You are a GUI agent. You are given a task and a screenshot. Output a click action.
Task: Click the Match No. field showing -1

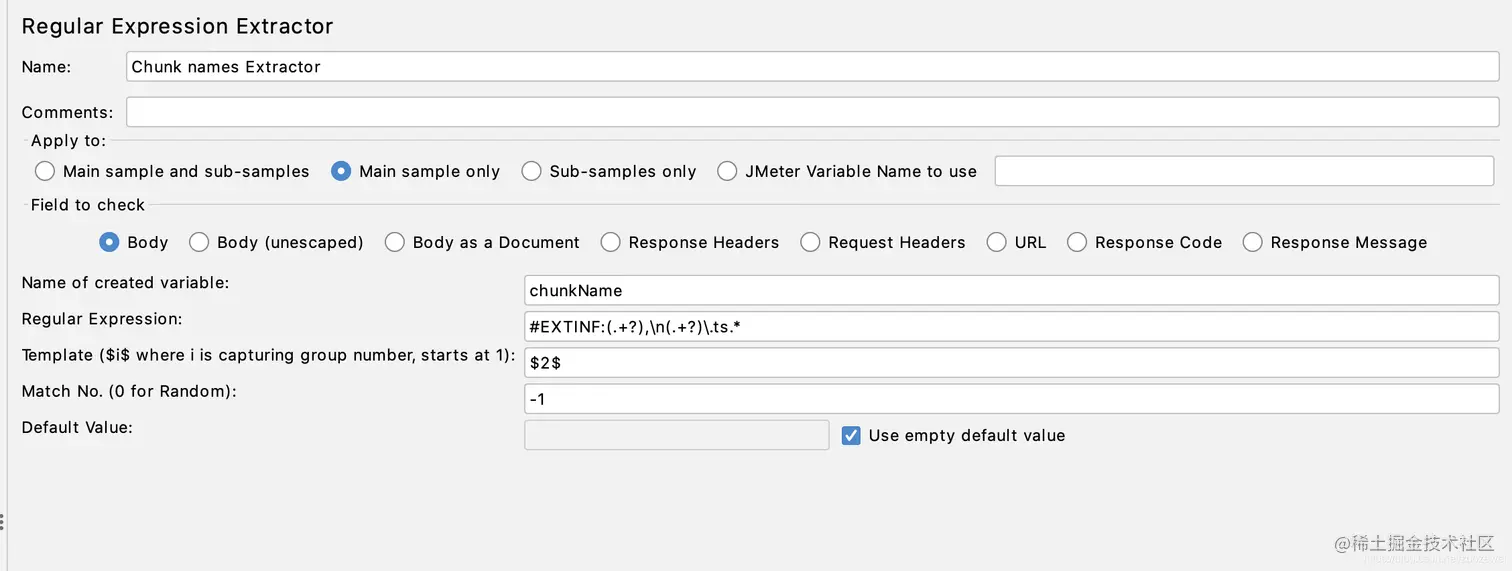[x=1012, y=399]
